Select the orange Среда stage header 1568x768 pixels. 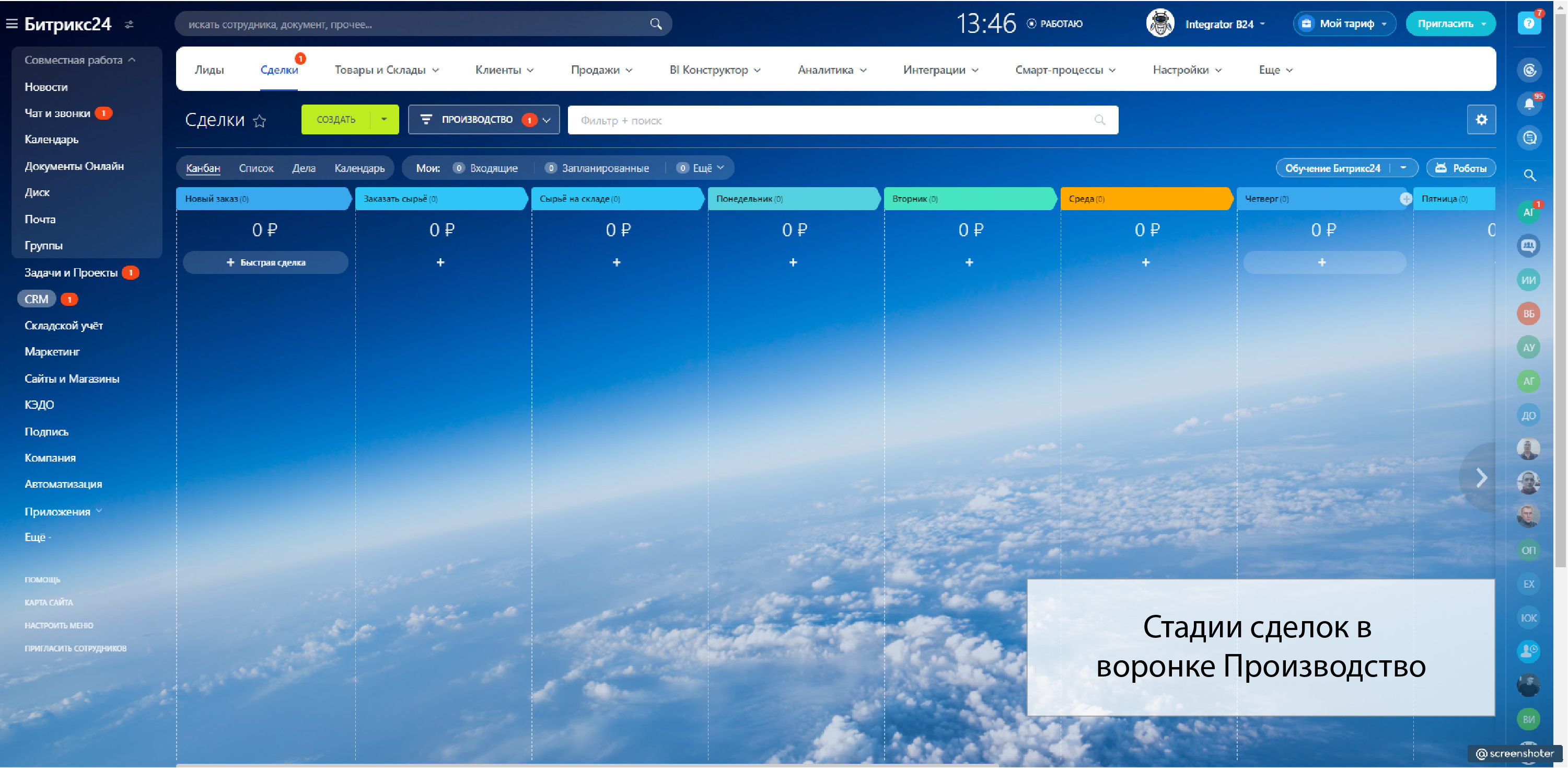pos(1144,199)
